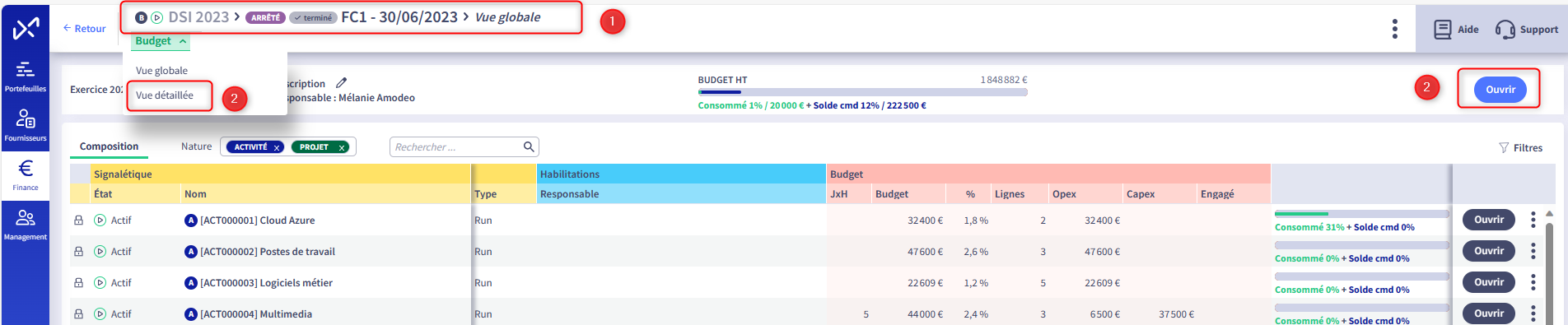Click the pencil icon to edit description
The image size is (1568, 325).
coord(342,83)
